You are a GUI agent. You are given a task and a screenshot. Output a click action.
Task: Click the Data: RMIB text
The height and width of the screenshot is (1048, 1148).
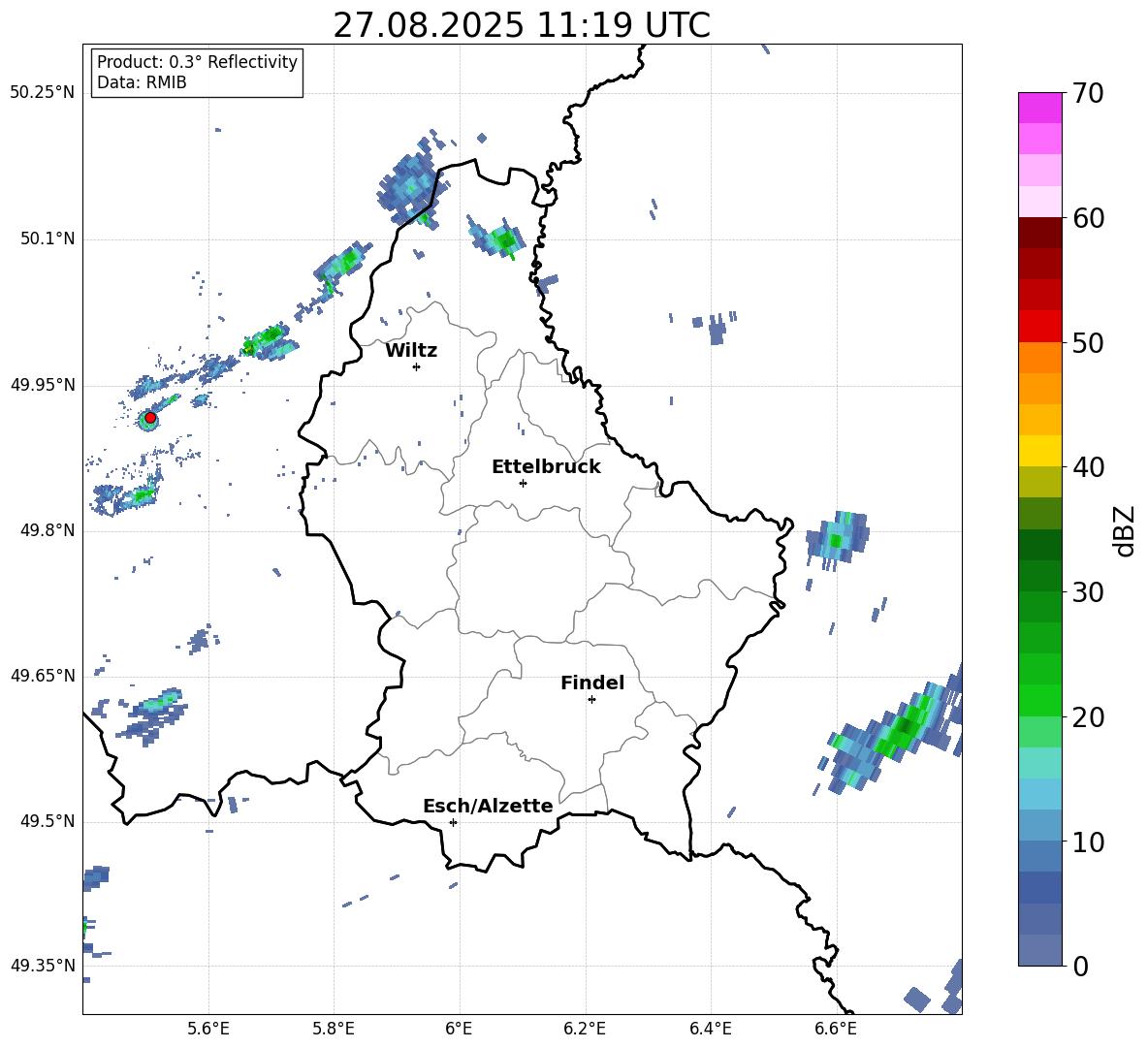tap(142, 82)
